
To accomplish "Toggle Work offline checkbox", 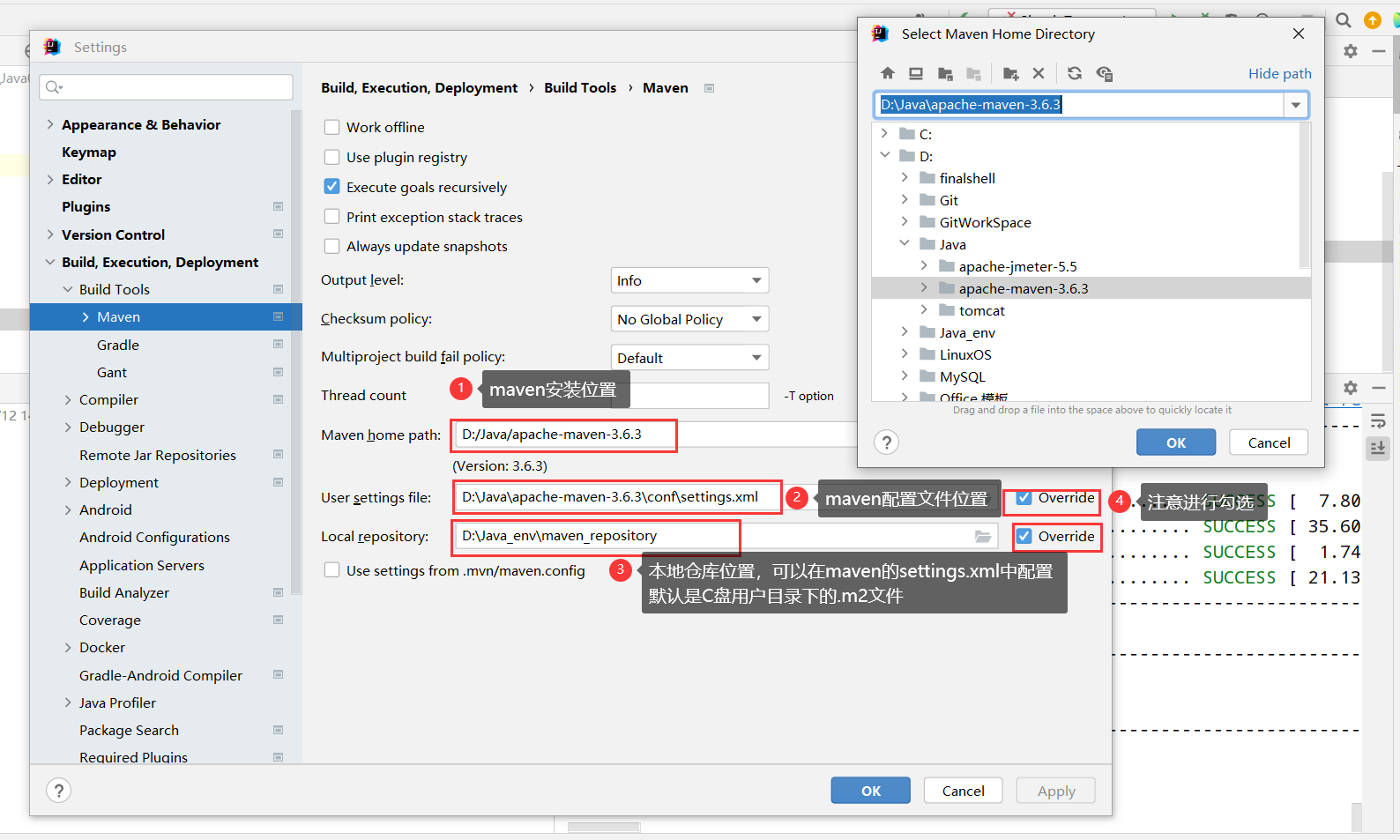I will pos(331,127).
